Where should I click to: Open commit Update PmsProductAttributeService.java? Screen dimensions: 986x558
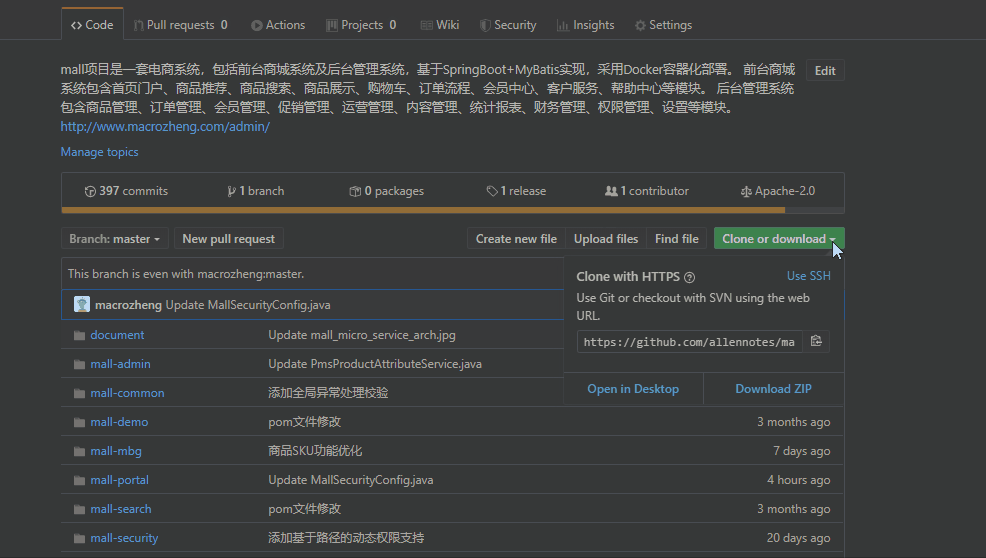coord(375,364)
